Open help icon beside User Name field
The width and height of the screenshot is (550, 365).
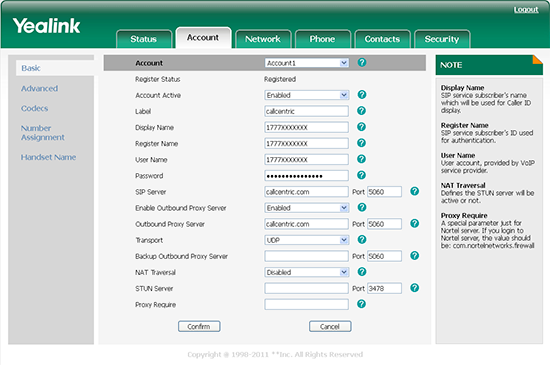tap(361, 159)
